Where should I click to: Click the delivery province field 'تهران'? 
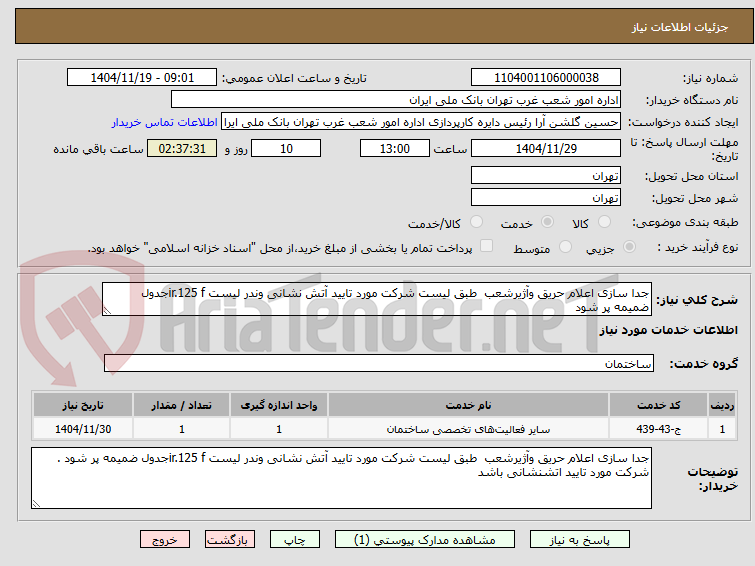tap(546, 175)
